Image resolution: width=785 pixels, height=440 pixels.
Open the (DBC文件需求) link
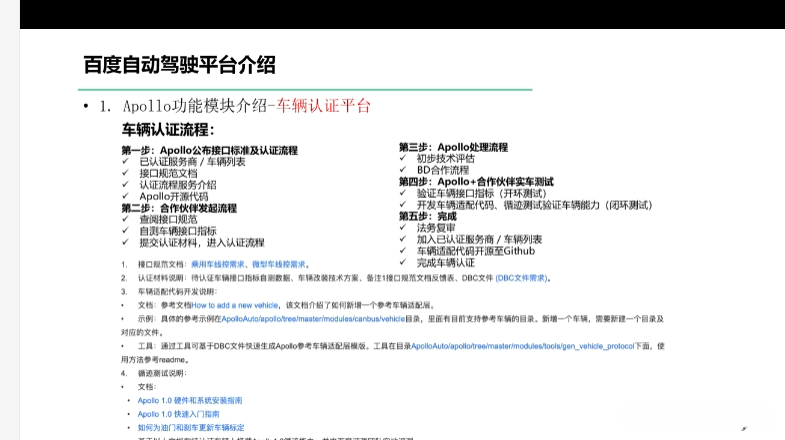point(521,278)
